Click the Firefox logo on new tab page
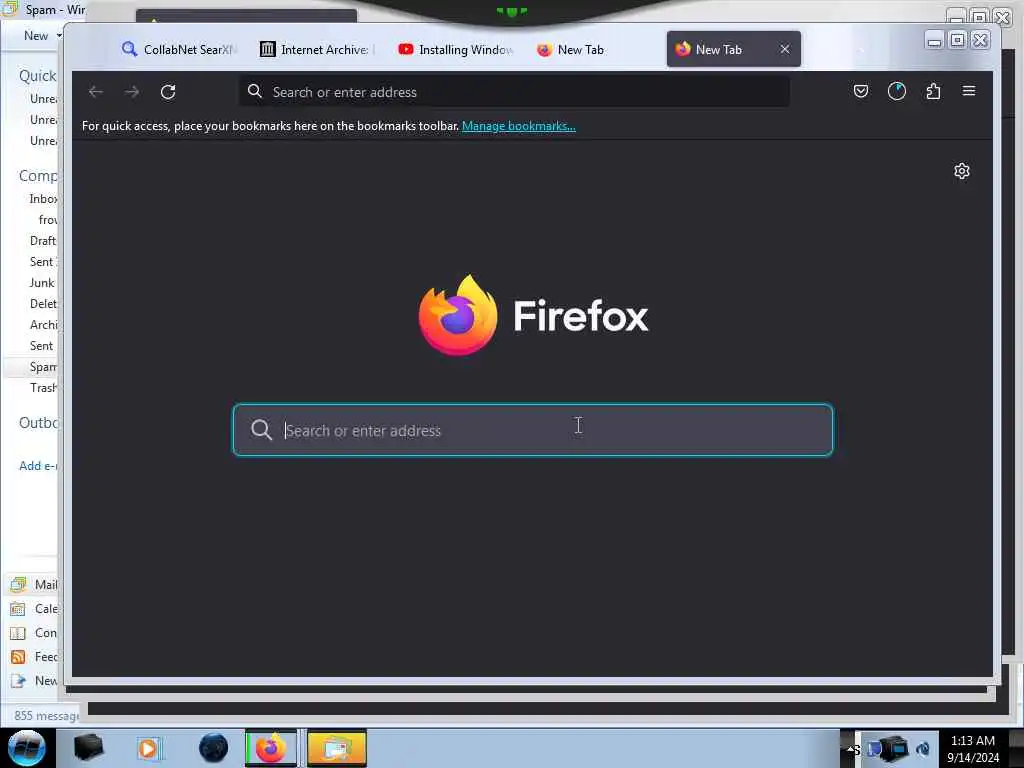 [x=534, y=315]
